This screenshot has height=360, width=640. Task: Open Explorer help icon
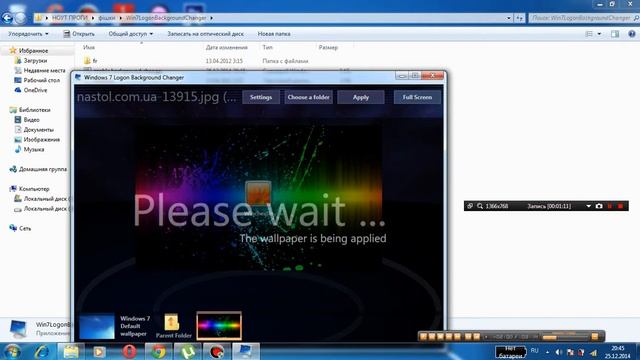click(x=632, y=34)
